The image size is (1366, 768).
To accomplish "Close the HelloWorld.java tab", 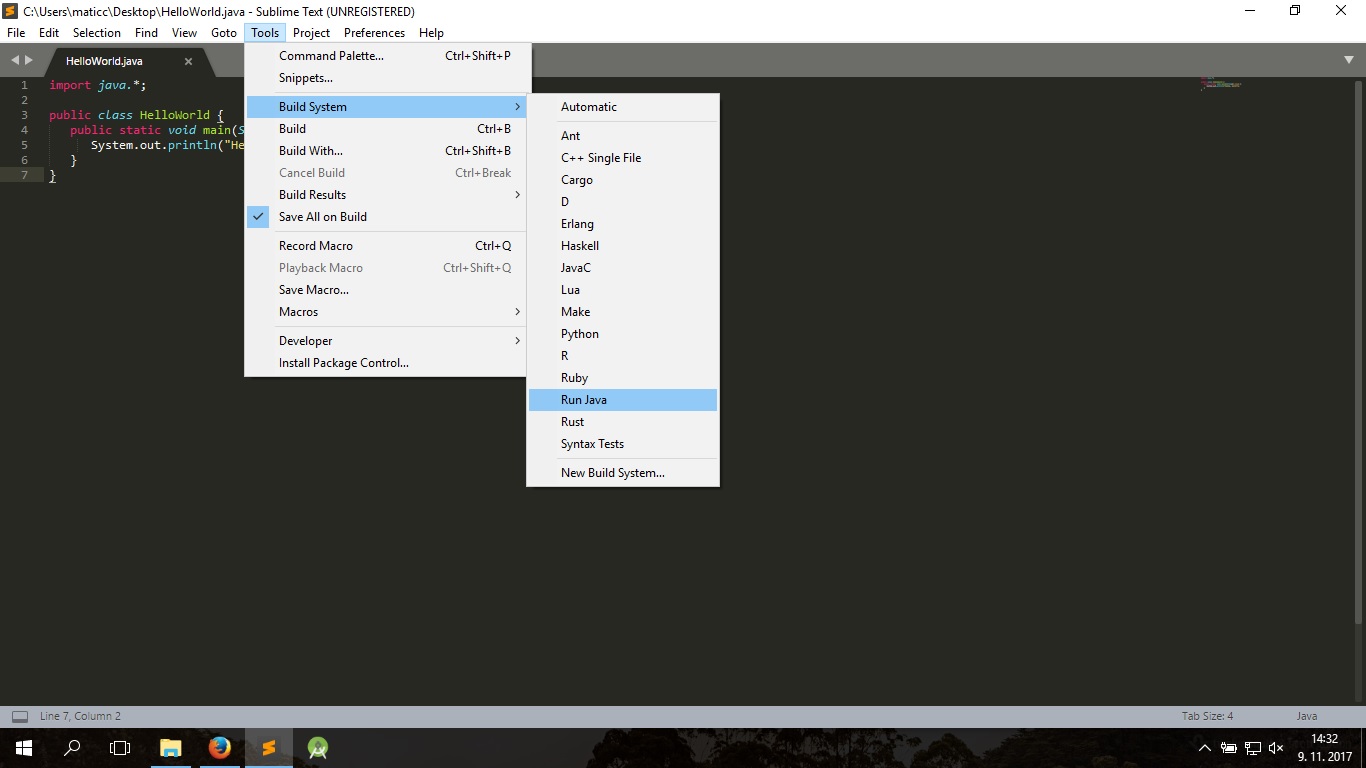I will pyautogui.click(x=188, y=61).
